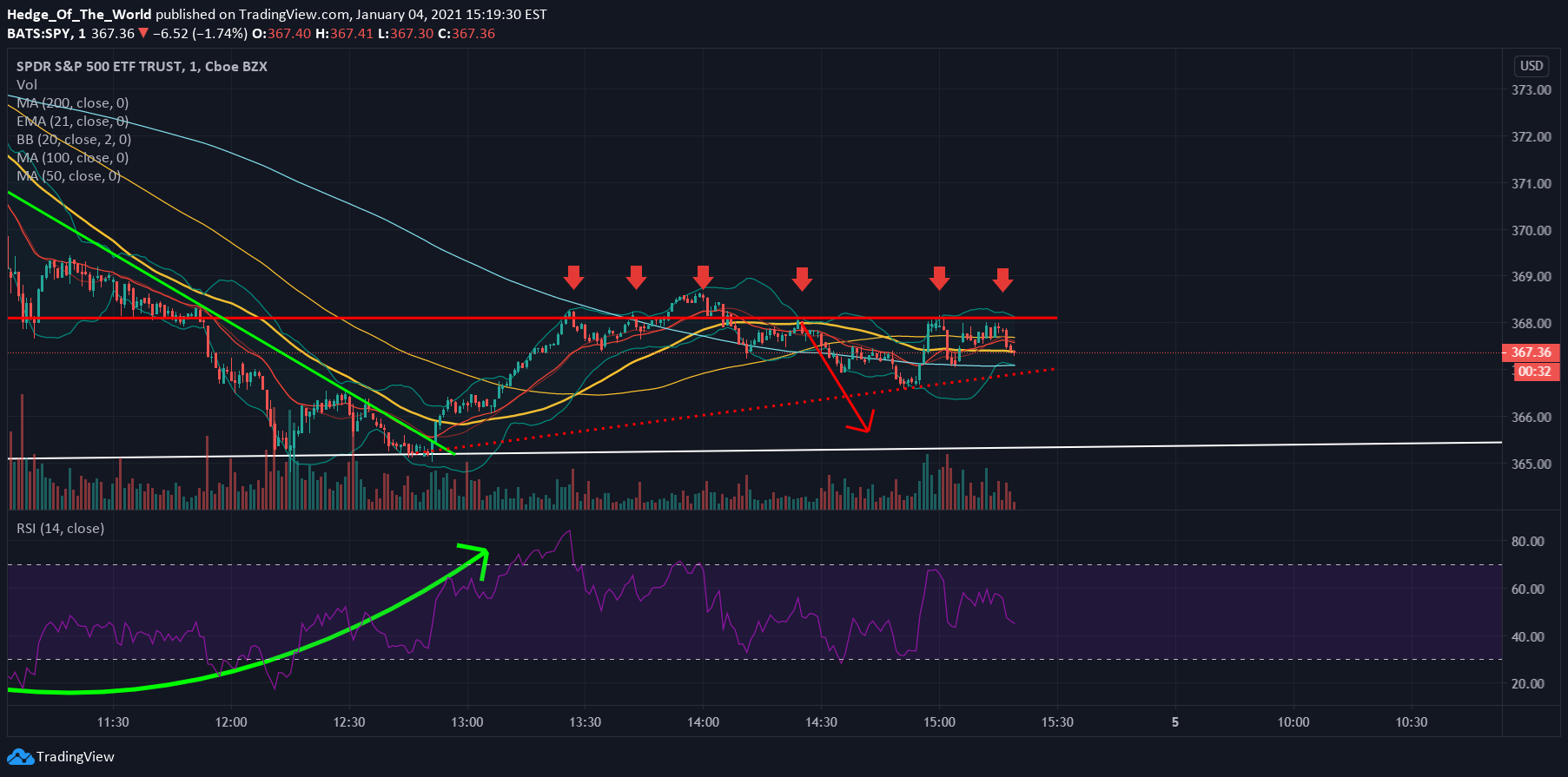Click the BATS:SPY symbol in header
Image resolution: width=1568 pixels, height=777 pixels.
pos(38,34)
